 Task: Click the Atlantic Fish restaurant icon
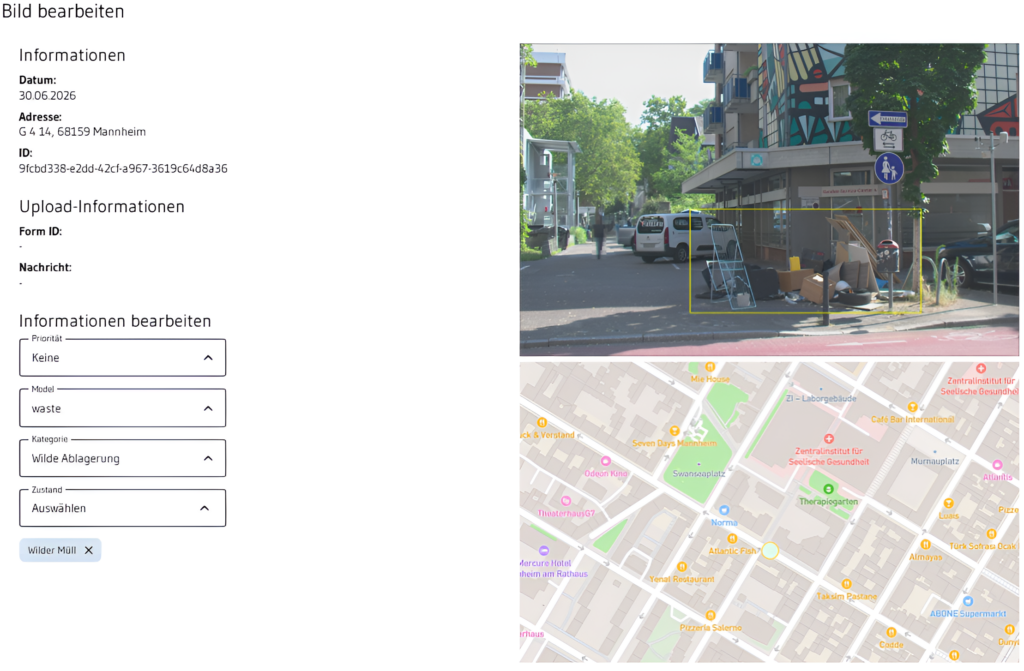732,538
